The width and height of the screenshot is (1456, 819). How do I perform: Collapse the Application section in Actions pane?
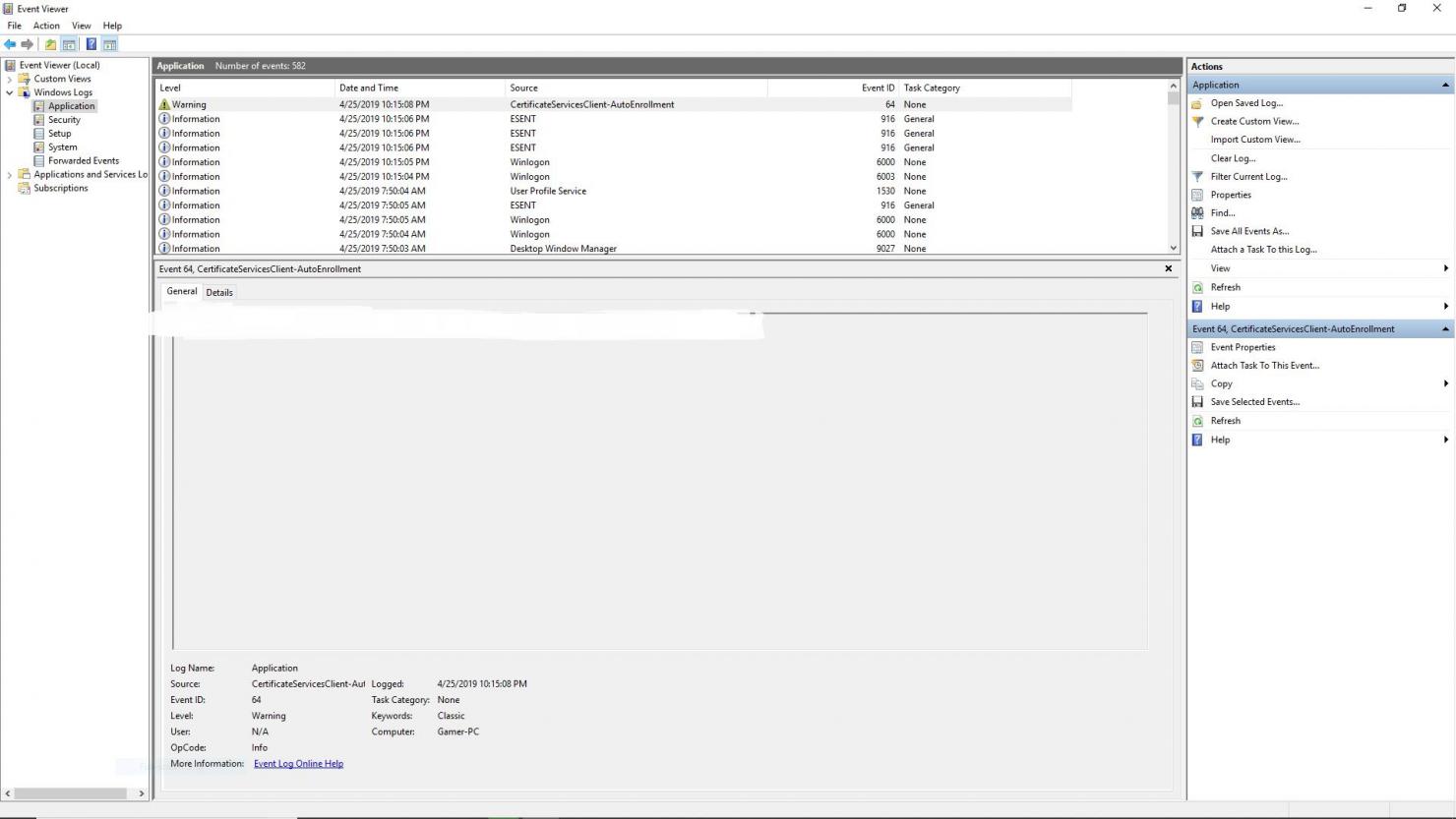coord(1445,86)
